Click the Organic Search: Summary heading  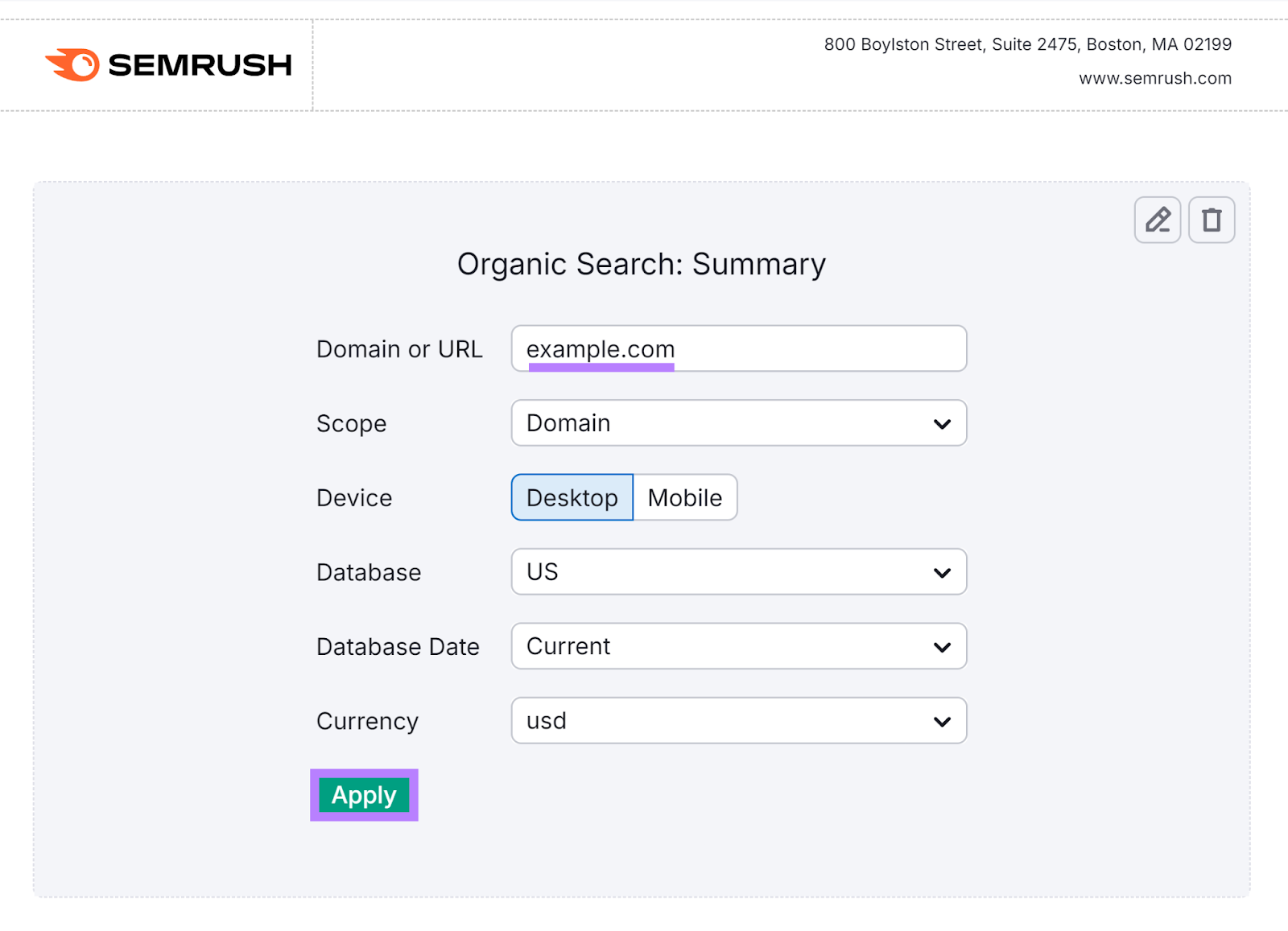[x=642, y=263]
